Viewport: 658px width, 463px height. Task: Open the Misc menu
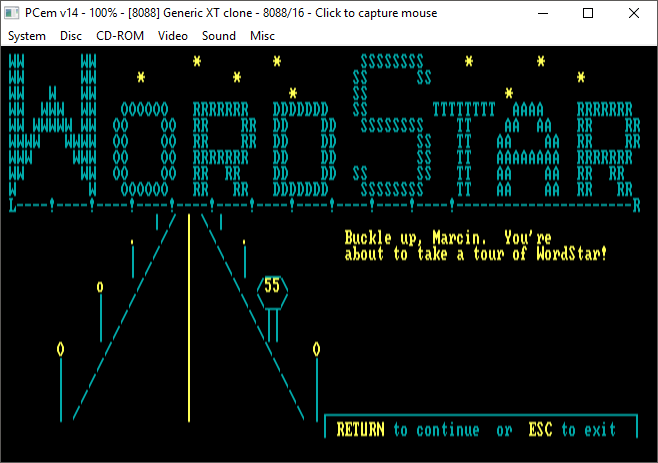coord(262,36)
